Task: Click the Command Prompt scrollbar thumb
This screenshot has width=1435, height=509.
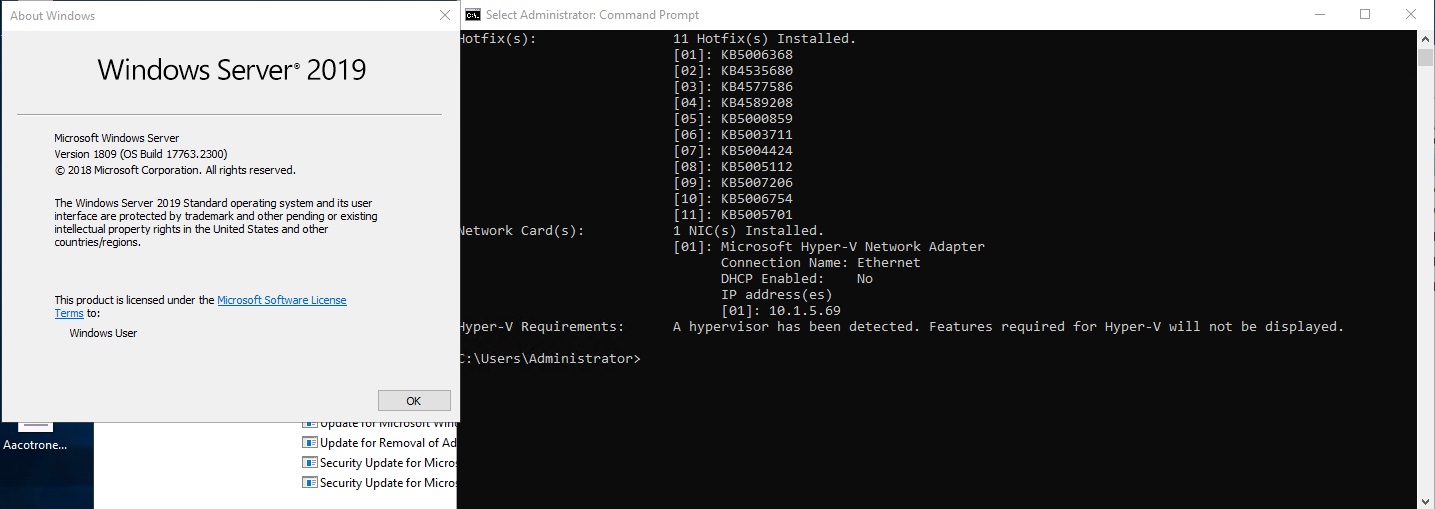Action: pos(1425,56)
